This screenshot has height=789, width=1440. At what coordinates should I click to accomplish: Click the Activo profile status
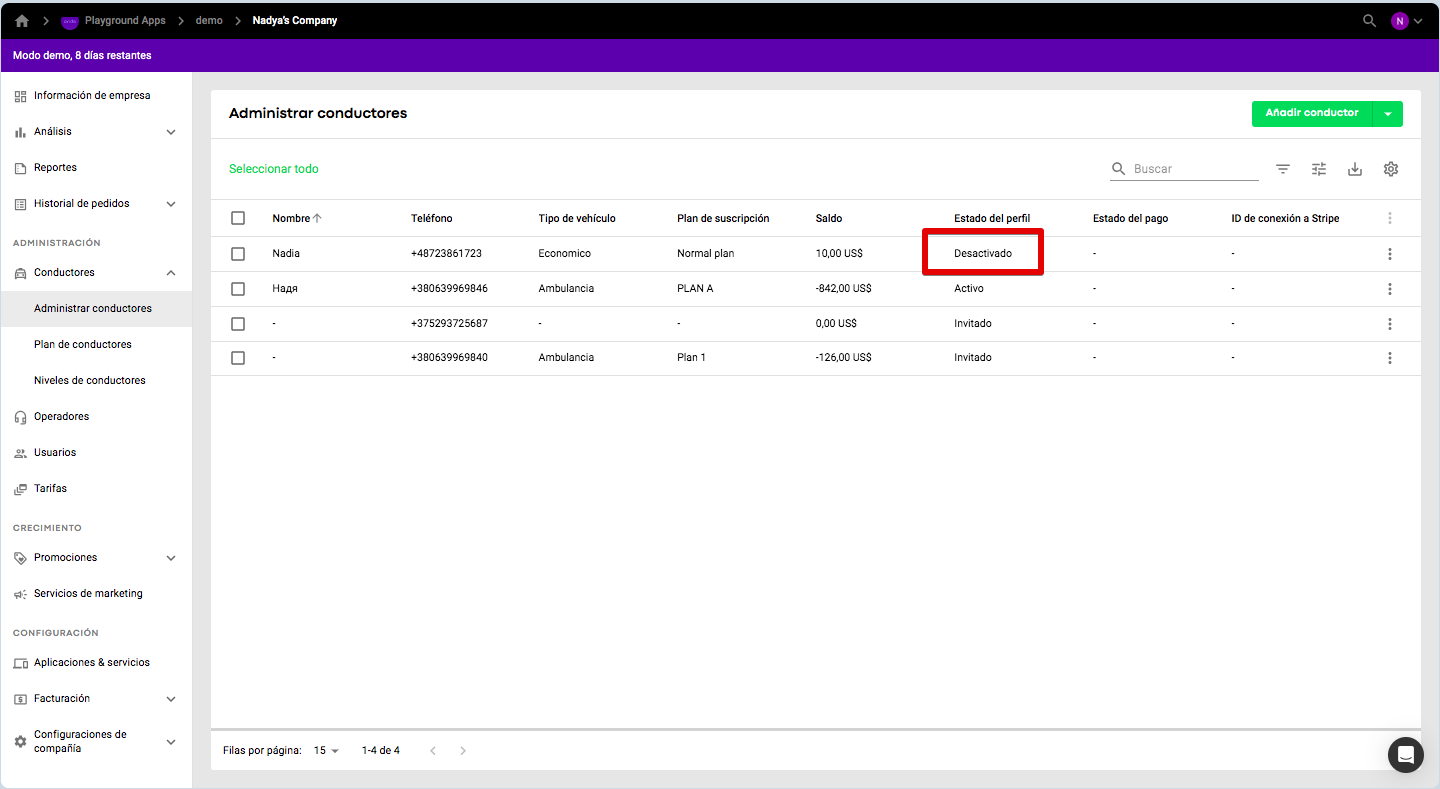tap(969, 289)
